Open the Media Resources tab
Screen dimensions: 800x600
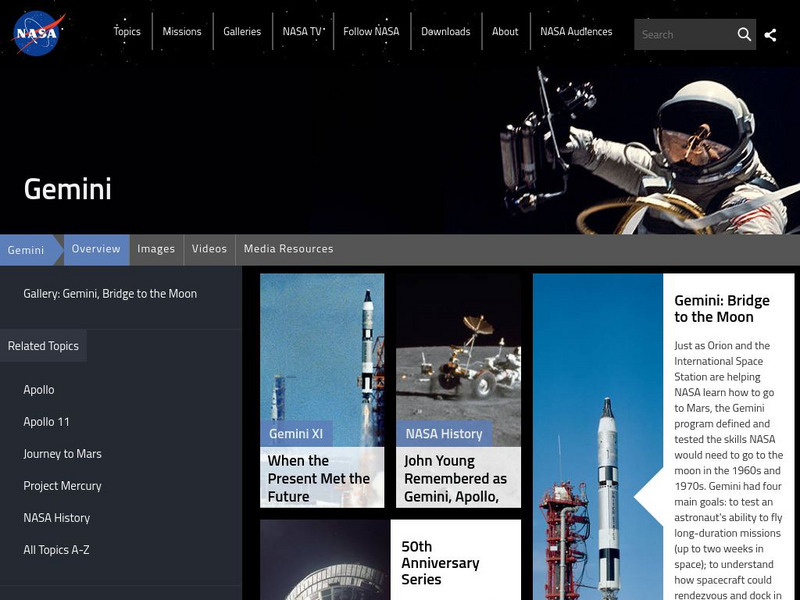289,249
